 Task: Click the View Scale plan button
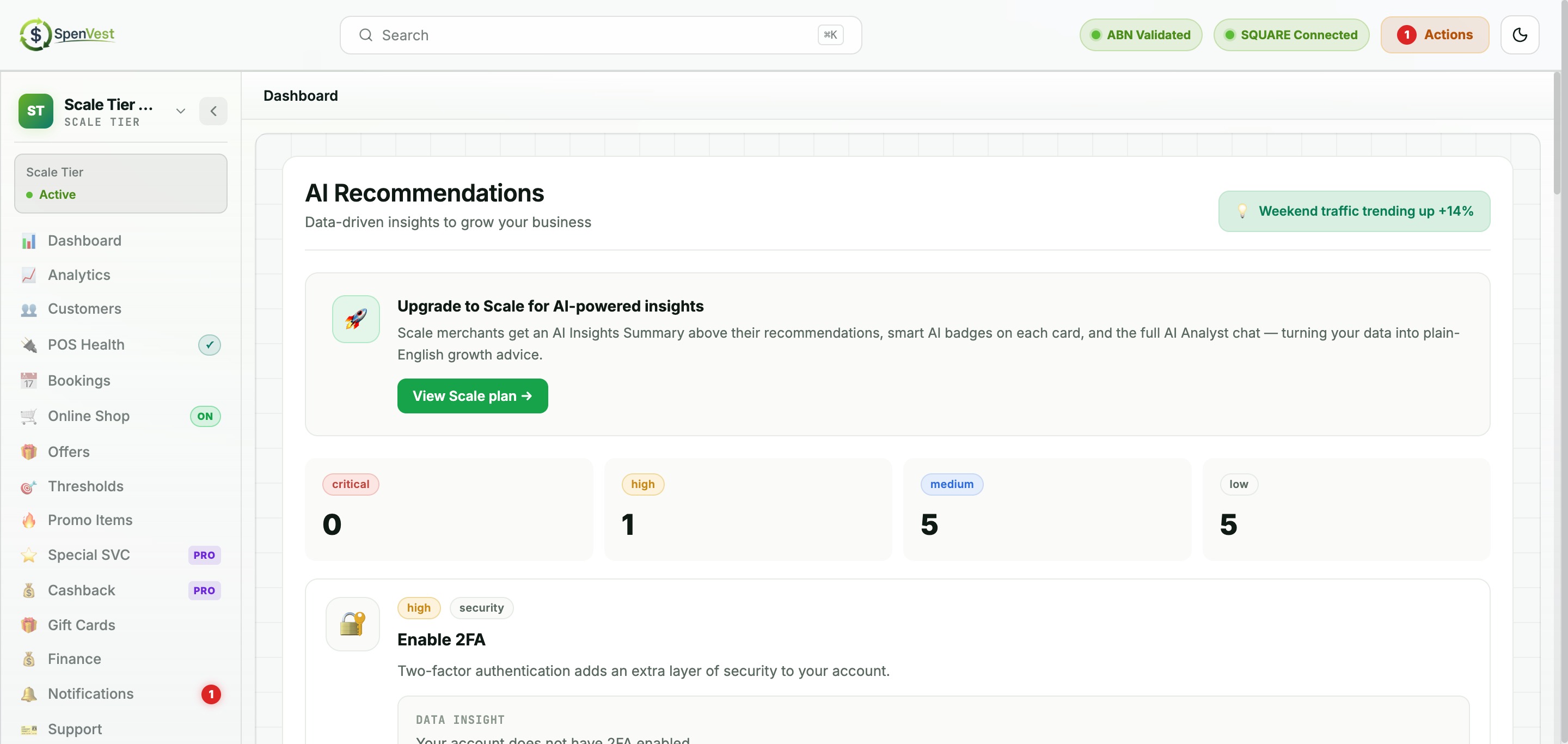[x=473, y=397]
